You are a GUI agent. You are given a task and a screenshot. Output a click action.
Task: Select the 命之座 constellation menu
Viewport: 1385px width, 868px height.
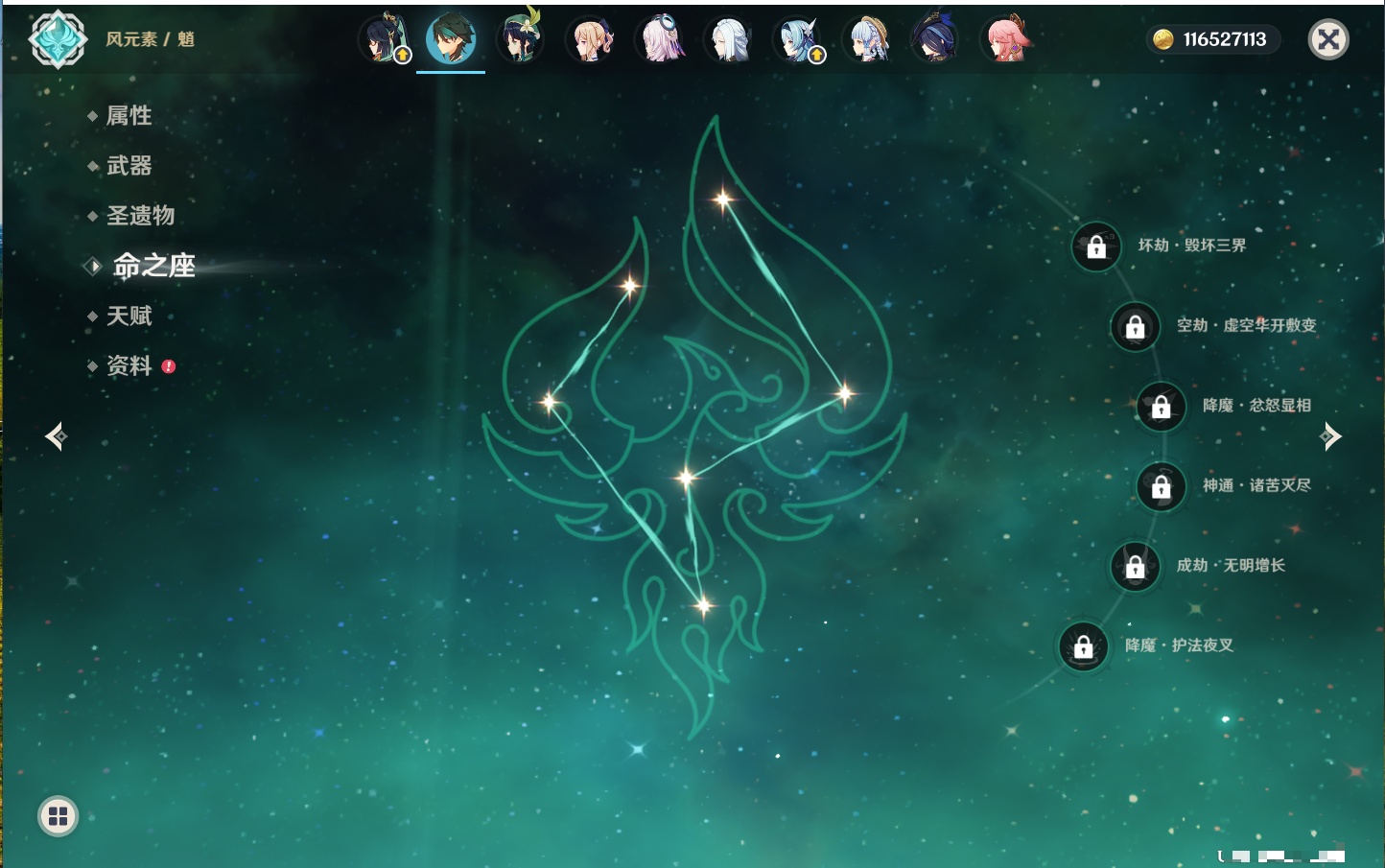click(153, 266)
